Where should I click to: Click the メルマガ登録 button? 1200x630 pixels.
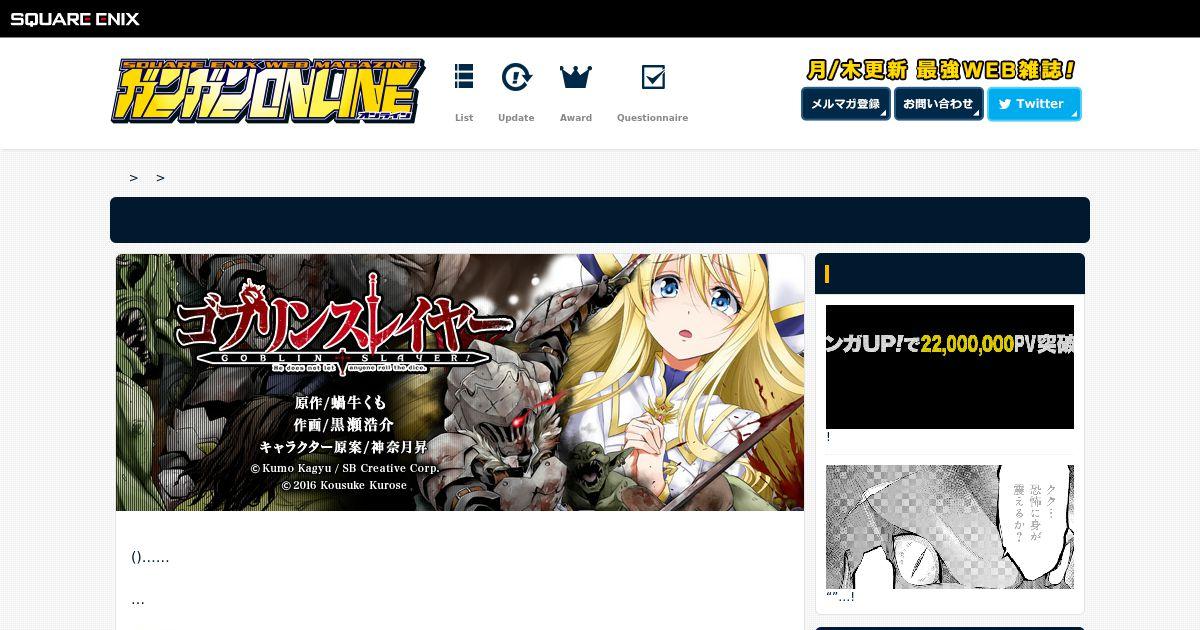coord(846,104)
